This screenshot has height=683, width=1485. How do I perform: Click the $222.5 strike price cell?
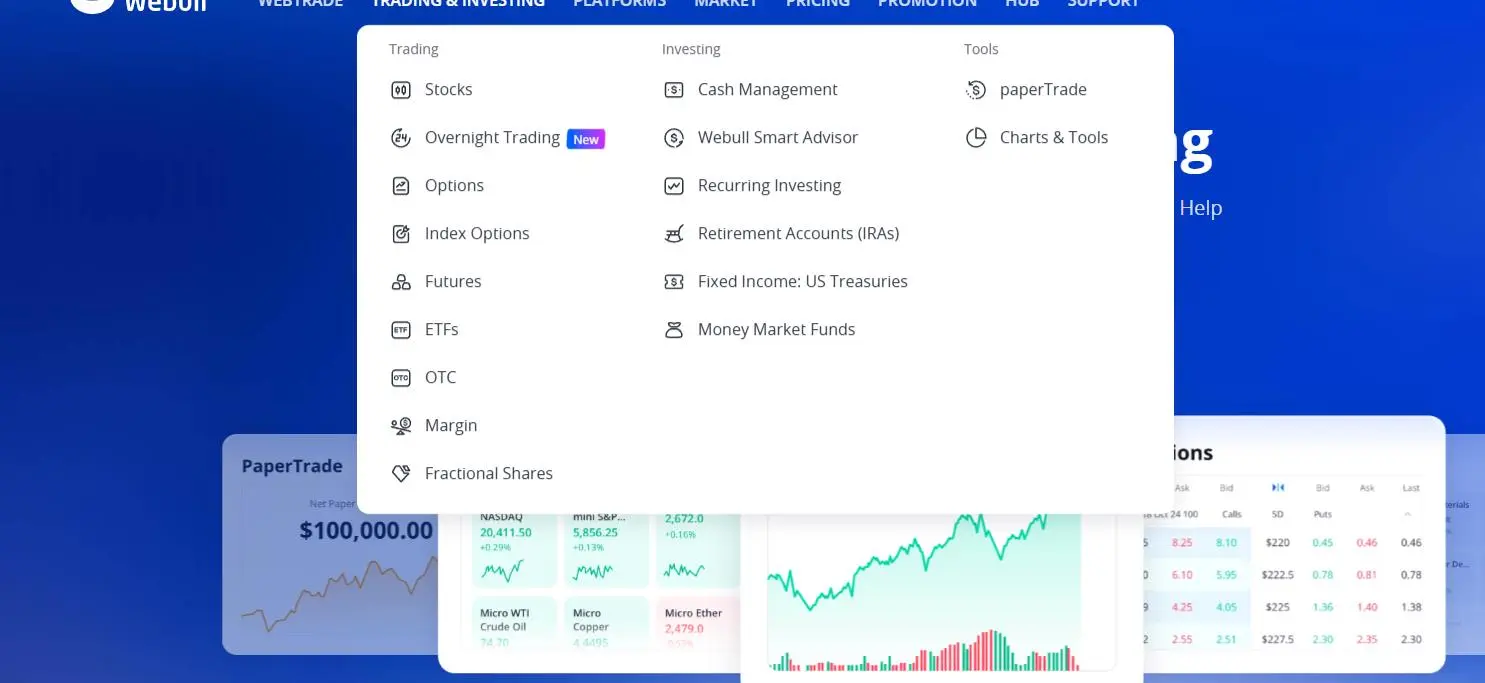(x=1277, y=575)
